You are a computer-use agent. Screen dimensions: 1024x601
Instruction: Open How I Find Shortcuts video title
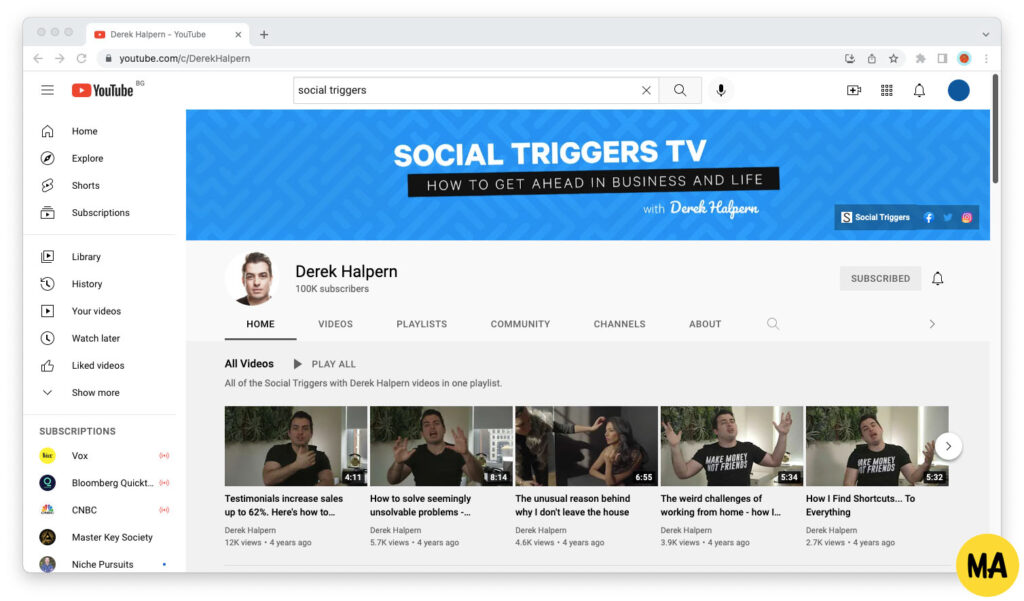click(x=860, y=505)
